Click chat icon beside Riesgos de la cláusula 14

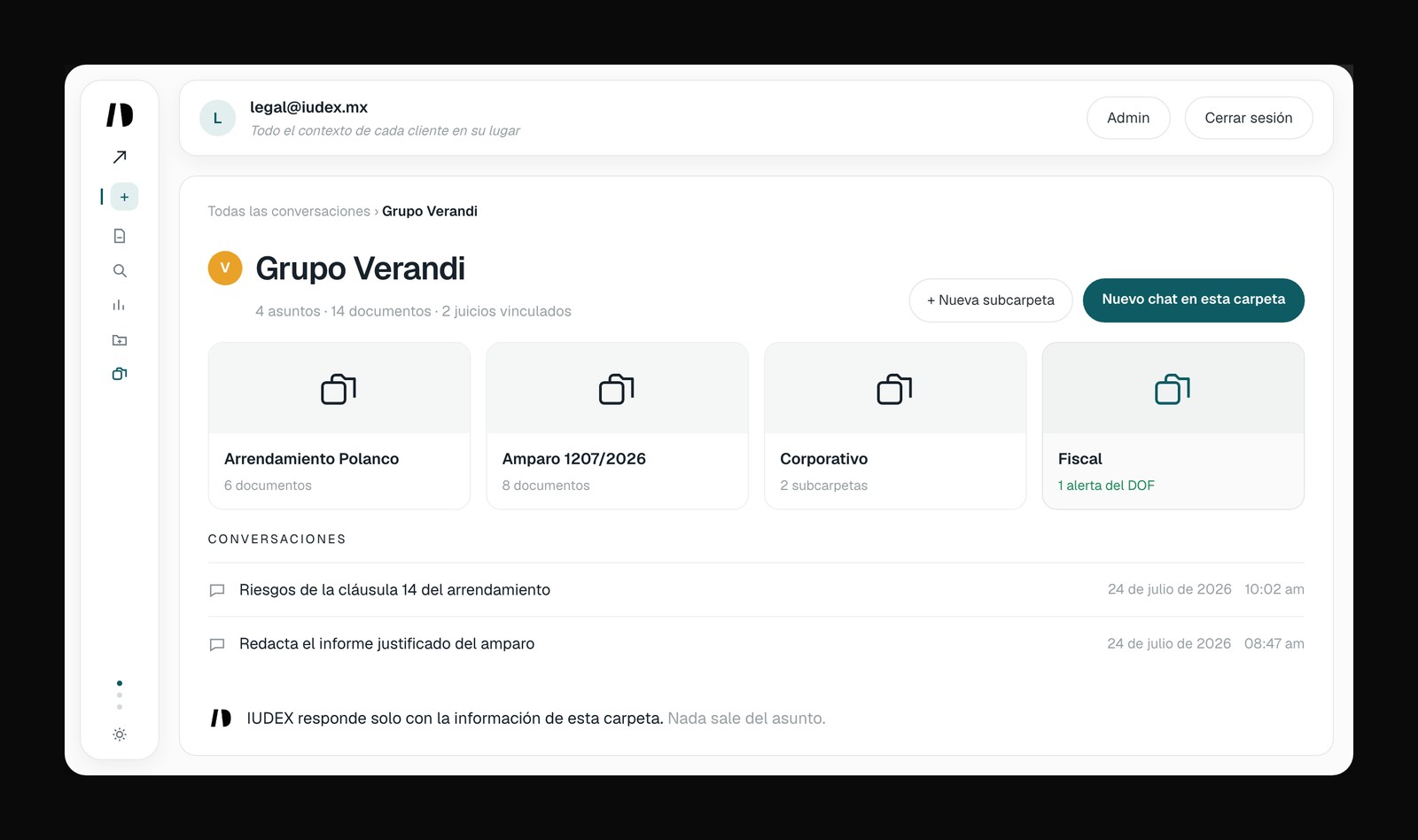pyautogui.click(x=216, y=590)
